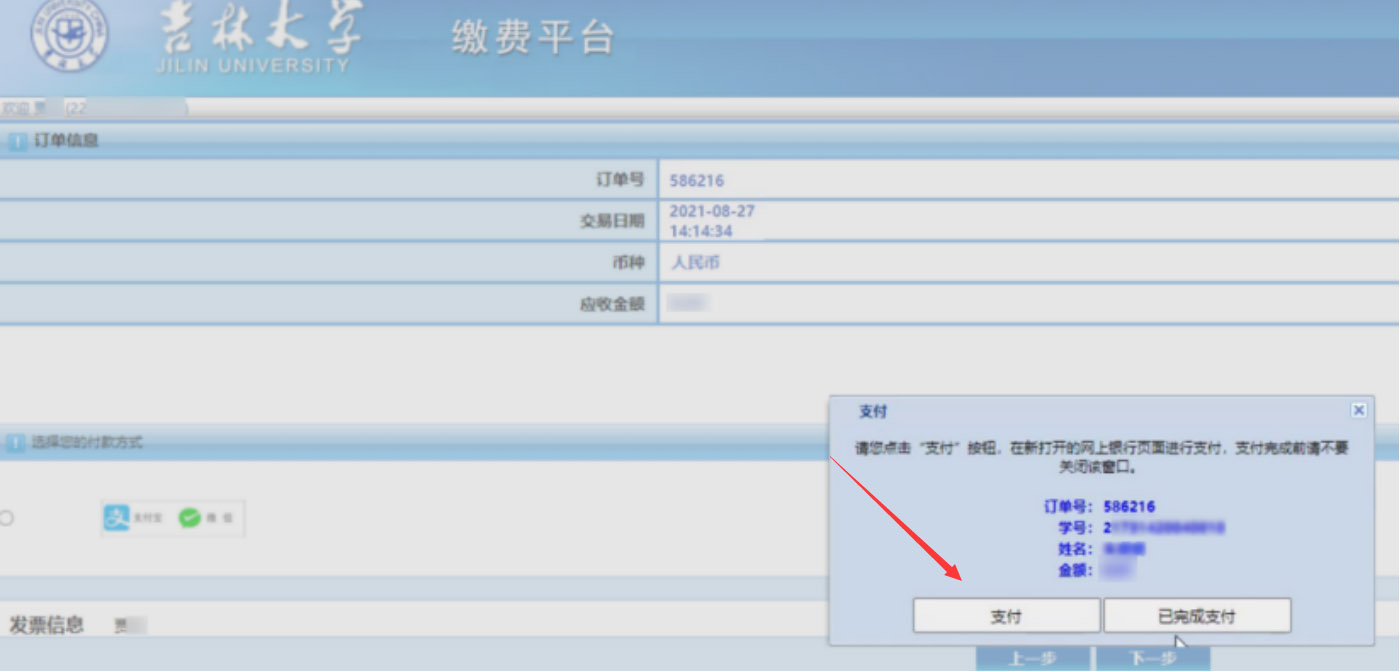This screenshot has height=671, width=1400.
Task: Click the Jilin University seal logo
Action: tap(68, 37)
